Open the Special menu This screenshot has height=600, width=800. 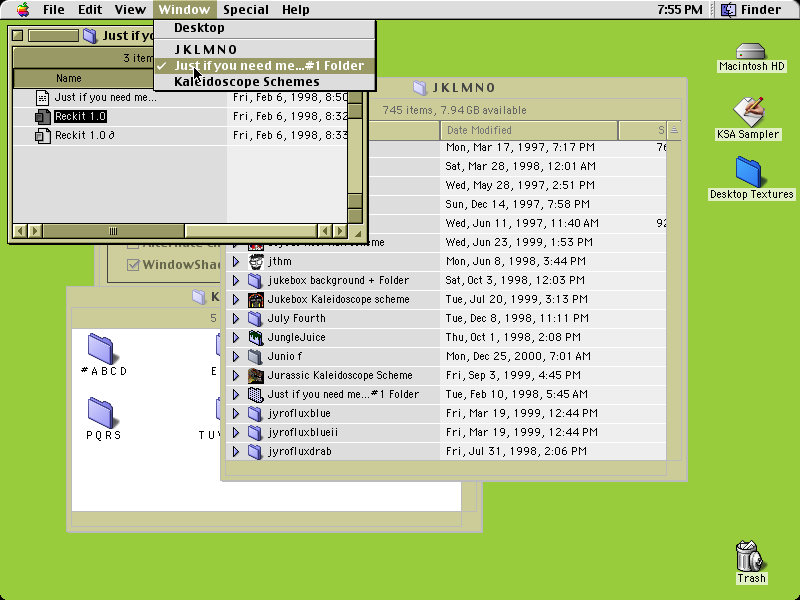point(245,9)
